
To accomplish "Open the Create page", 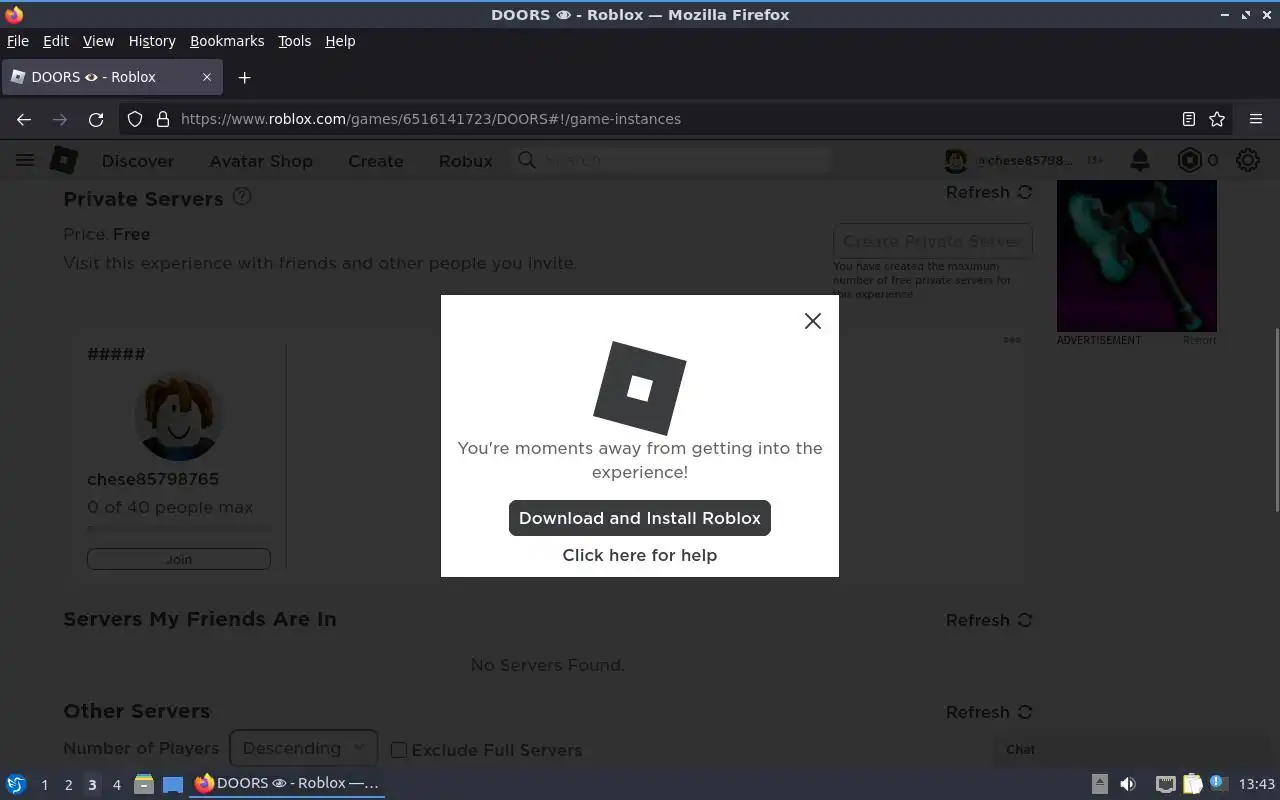I will [376, 161].
